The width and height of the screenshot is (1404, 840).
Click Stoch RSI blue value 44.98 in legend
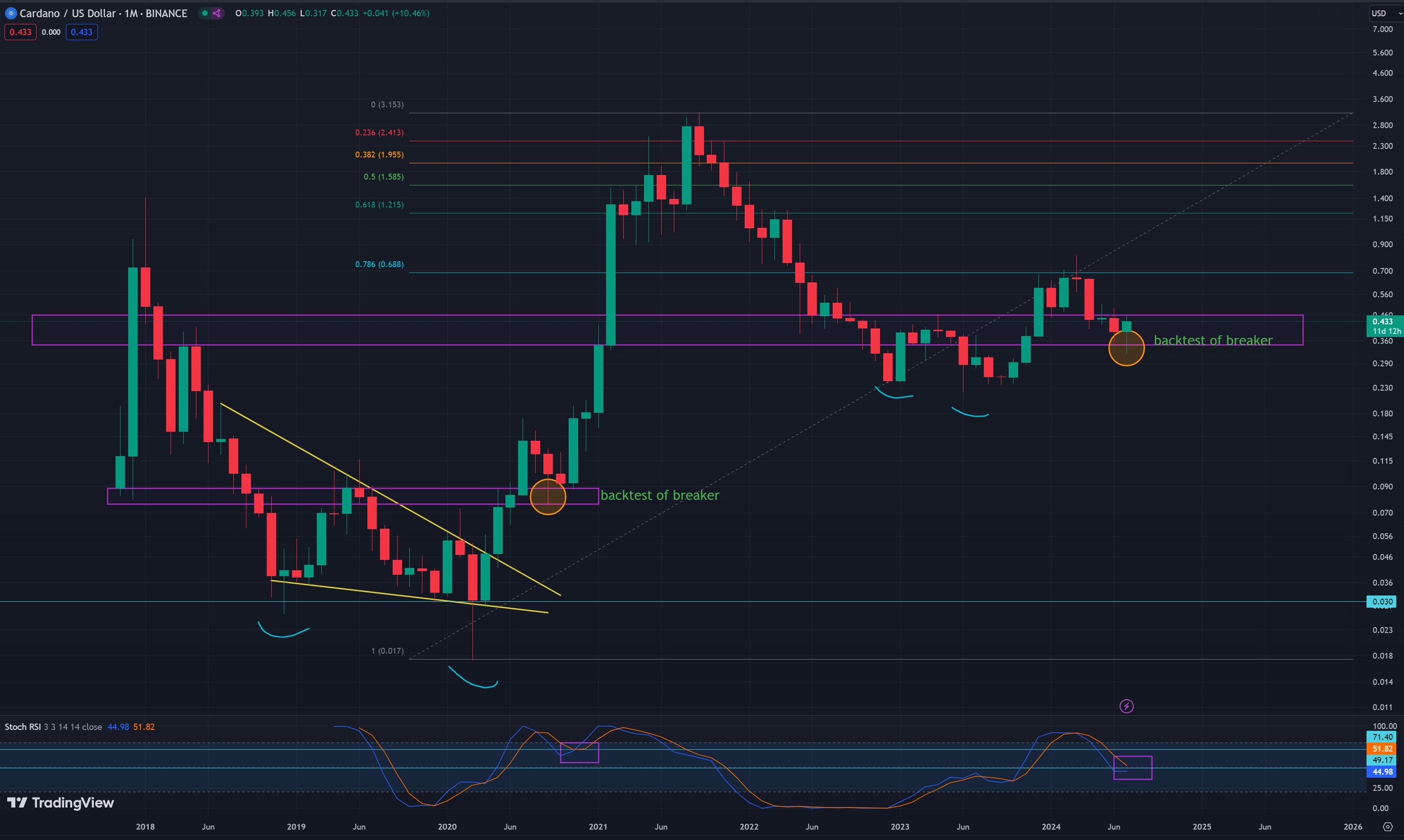118,727
